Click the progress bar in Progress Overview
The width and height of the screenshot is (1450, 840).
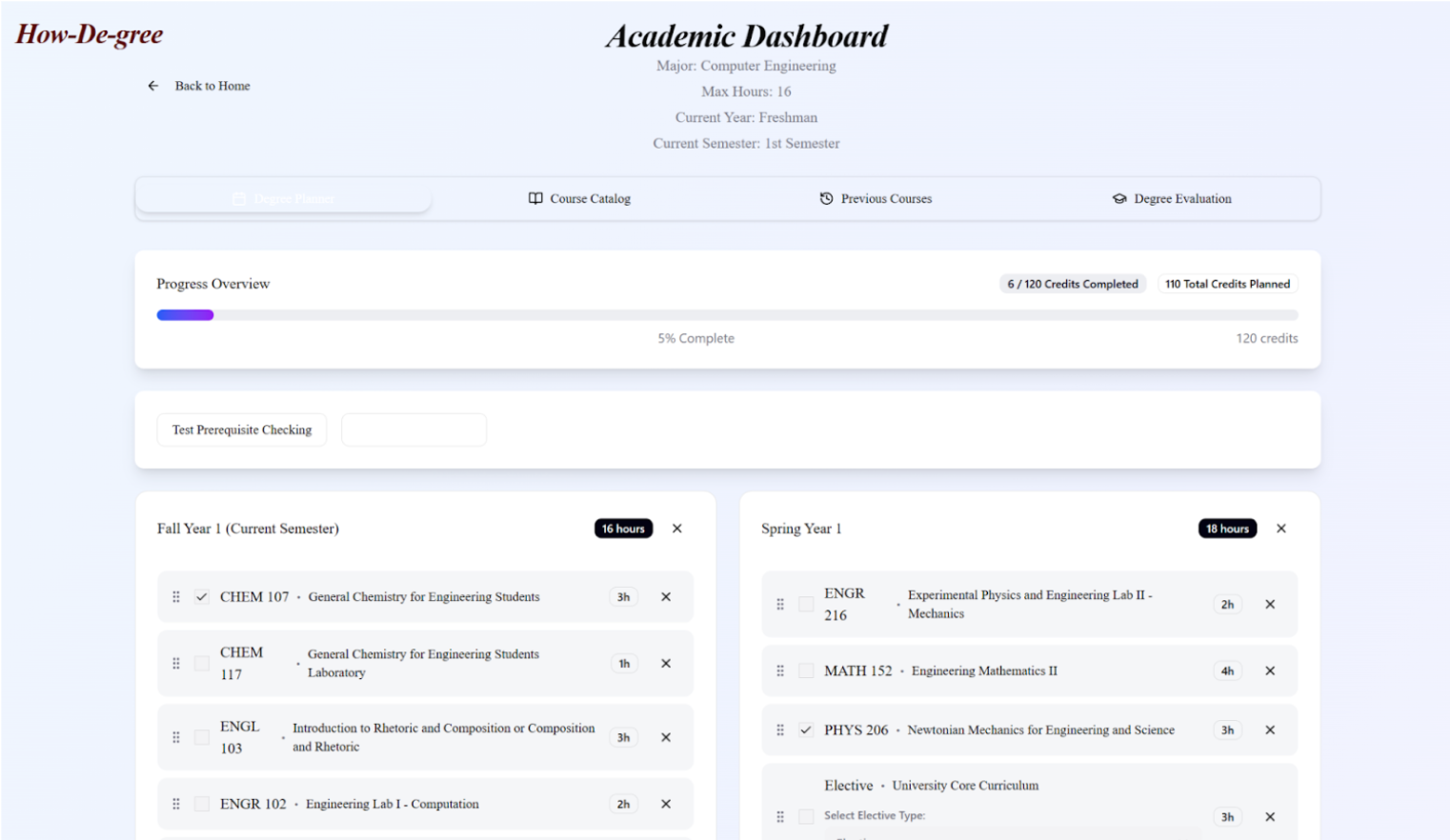[727, 315]
